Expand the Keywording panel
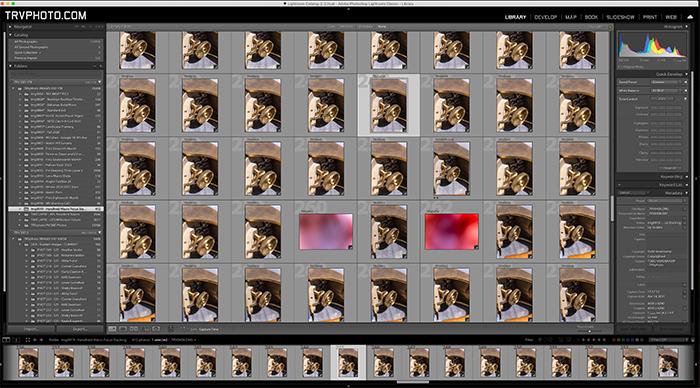Viewport: 700px width, 388px height. click(686, 177)
